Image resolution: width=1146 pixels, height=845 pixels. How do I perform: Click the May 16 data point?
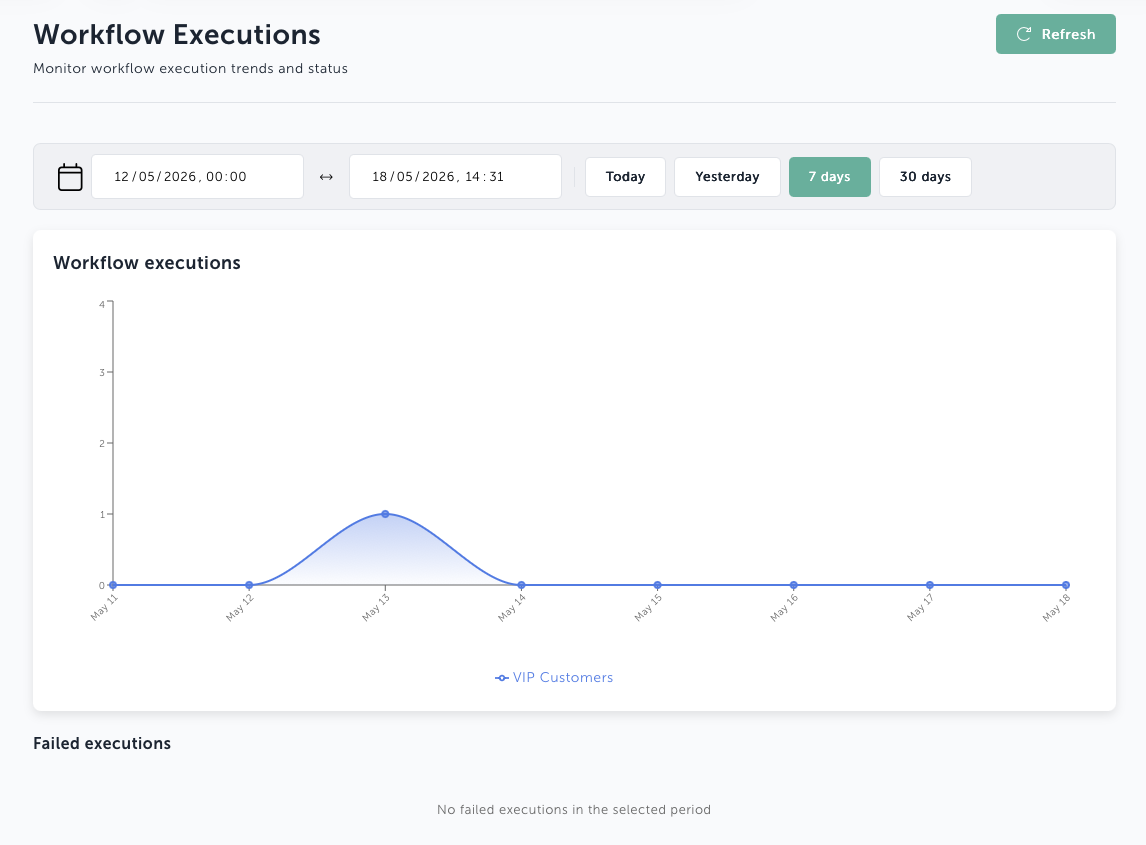[794, 585]
